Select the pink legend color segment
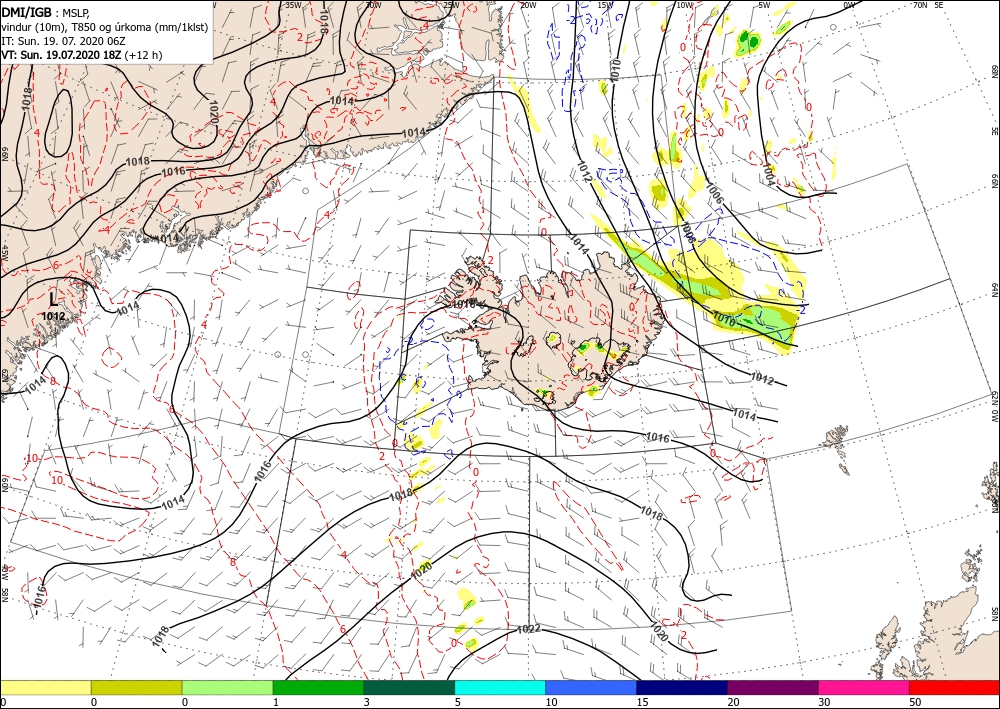This screenshot has height=709, width=1000. [x=864, y=688]
